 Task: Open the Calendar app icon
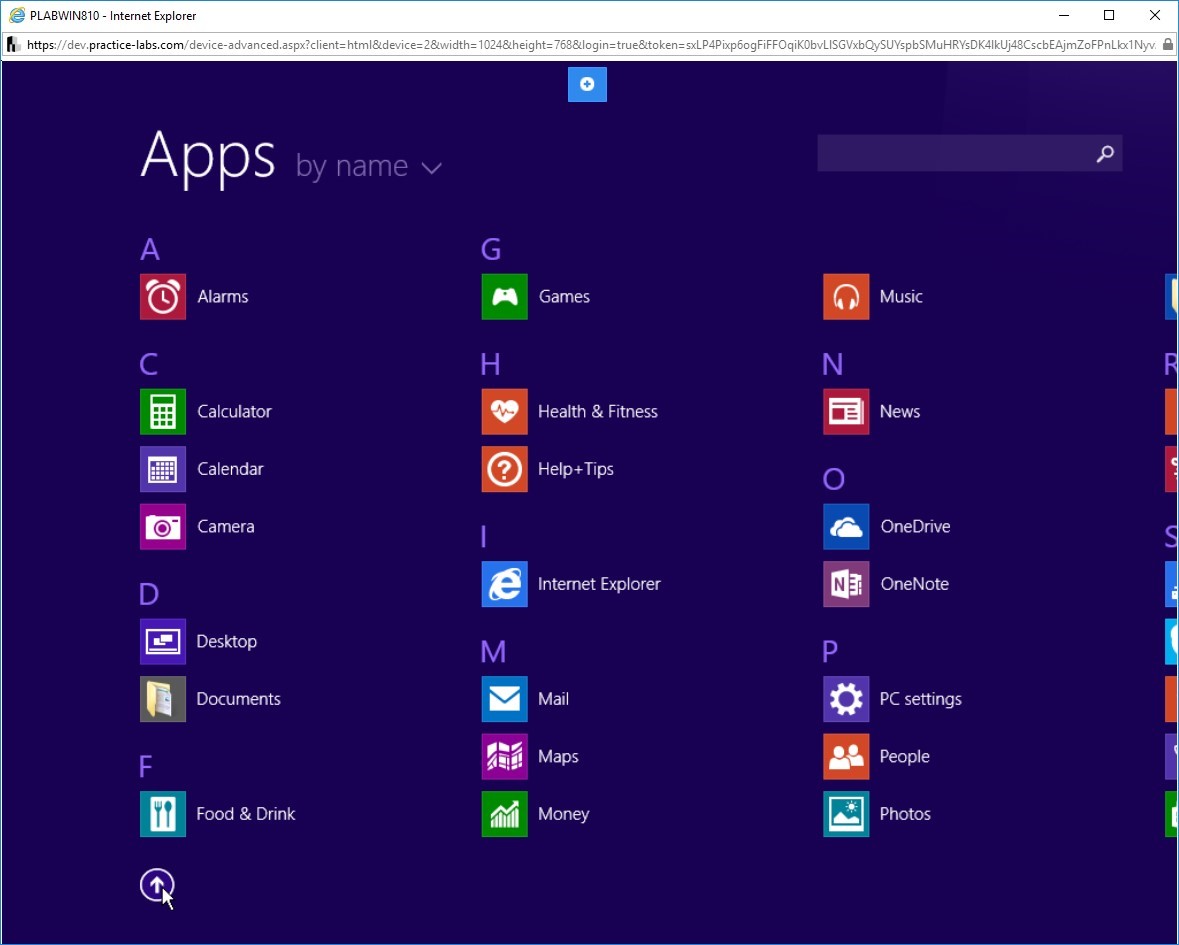[163, 469]
